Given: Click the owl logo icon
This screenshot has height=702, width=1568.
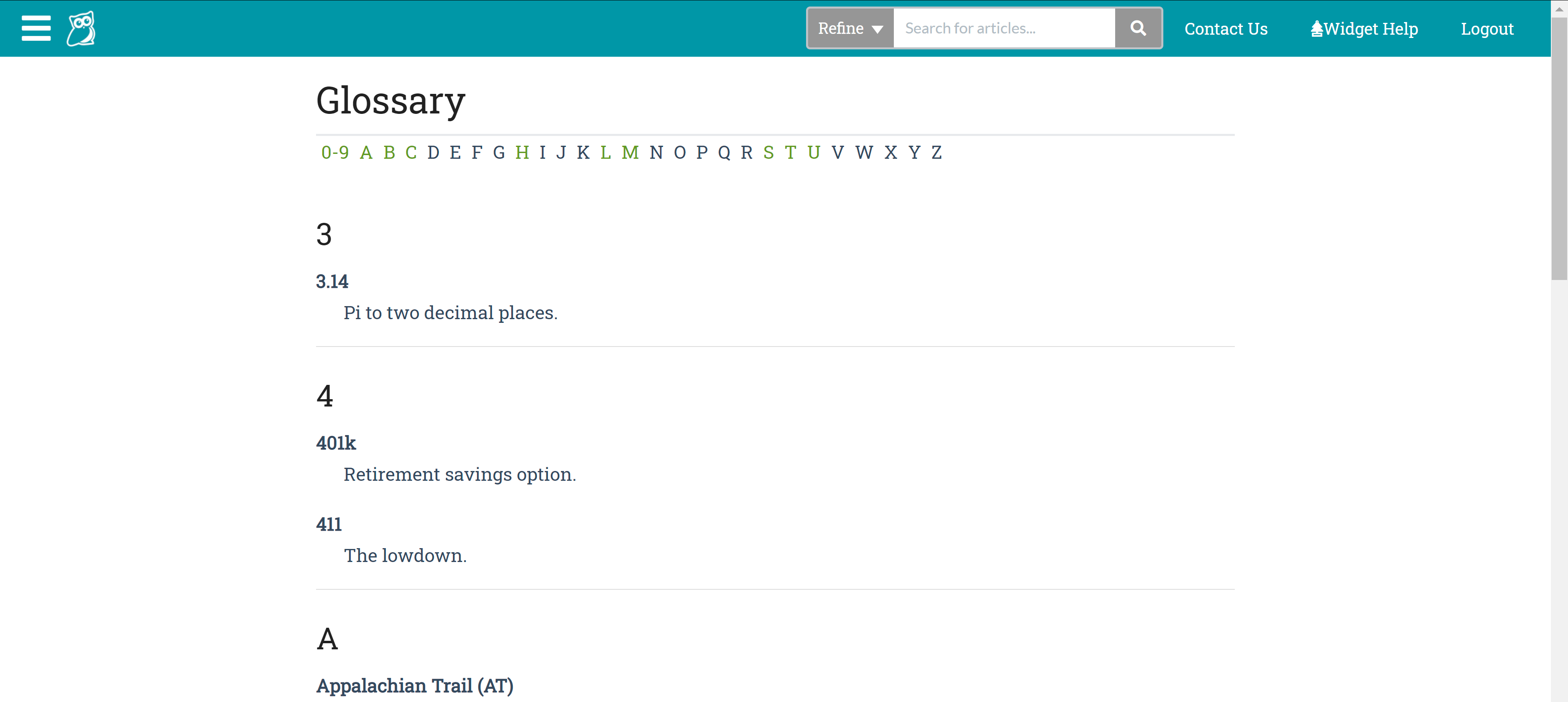Looking at the screenshot, I should tap(81, 29).
